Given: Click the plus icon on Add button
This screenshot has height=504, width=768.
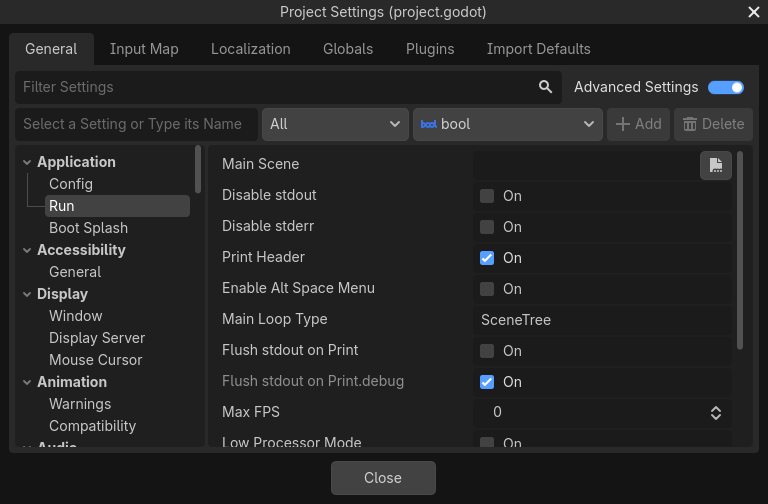Looking at the screenshot, I should tap(623, 124).
